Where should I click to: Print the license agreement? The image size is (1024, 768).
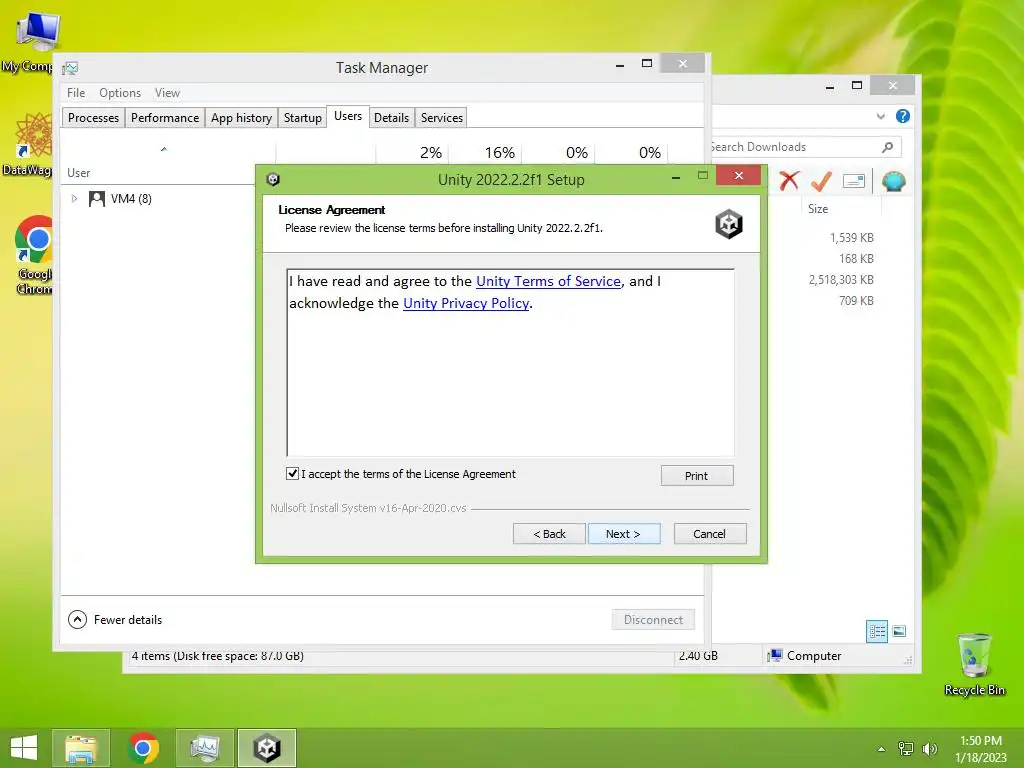697,475
